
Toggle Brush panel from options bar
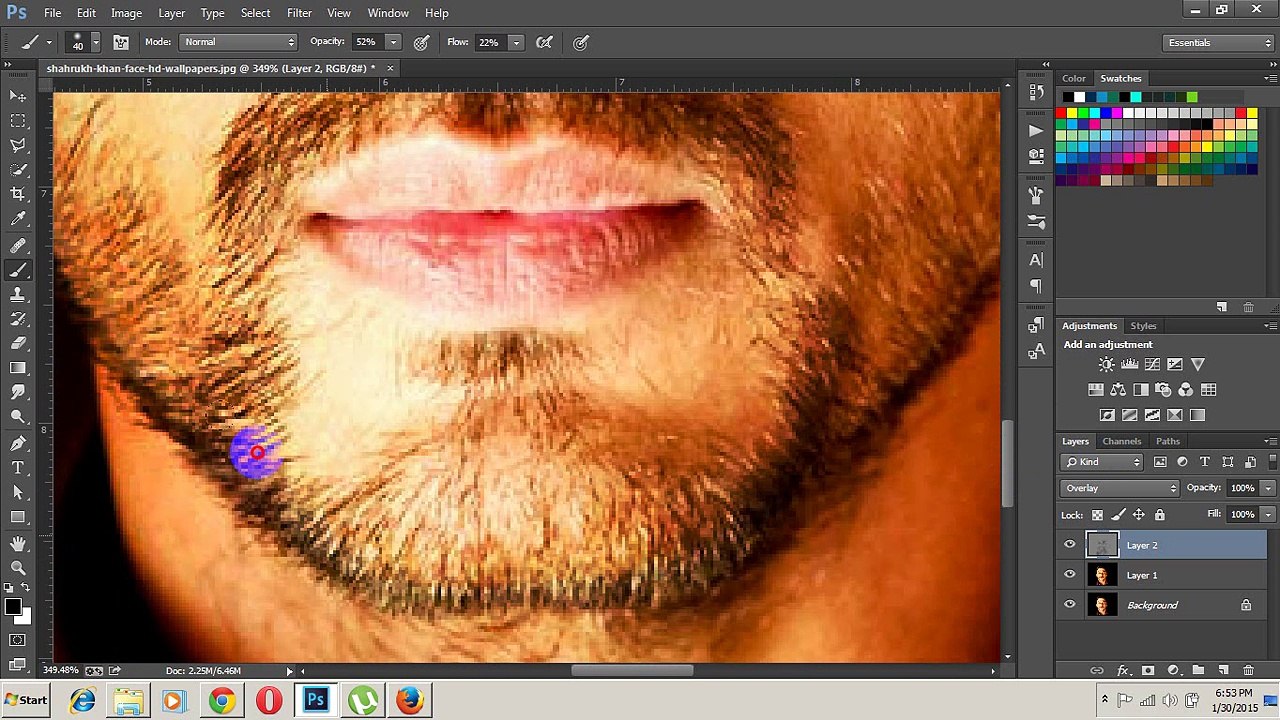coord(121,42)
